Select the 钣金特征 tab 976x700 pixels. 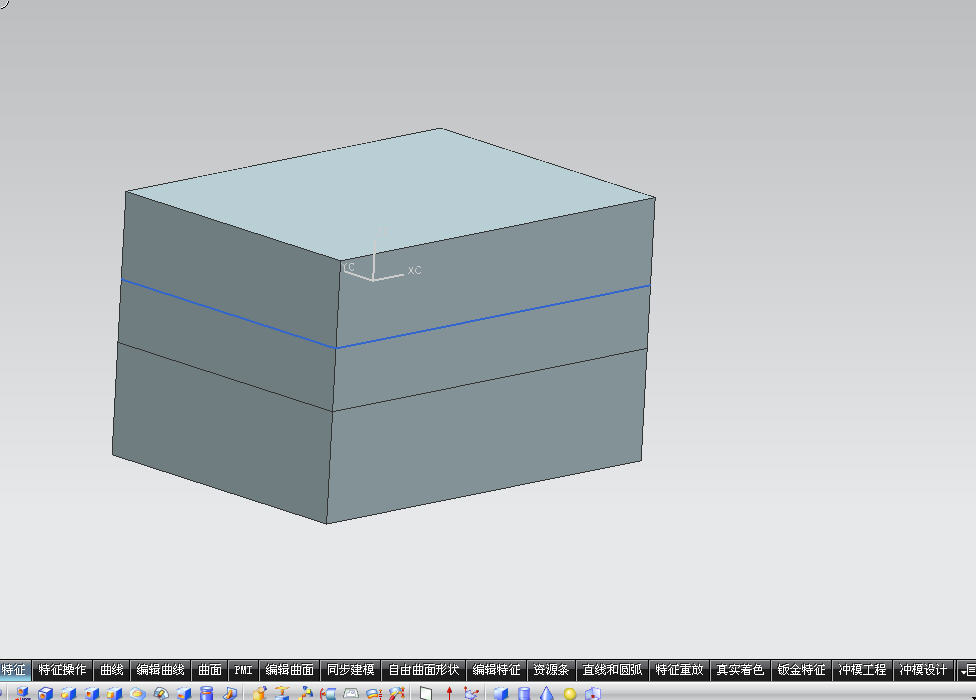[801, 670]
